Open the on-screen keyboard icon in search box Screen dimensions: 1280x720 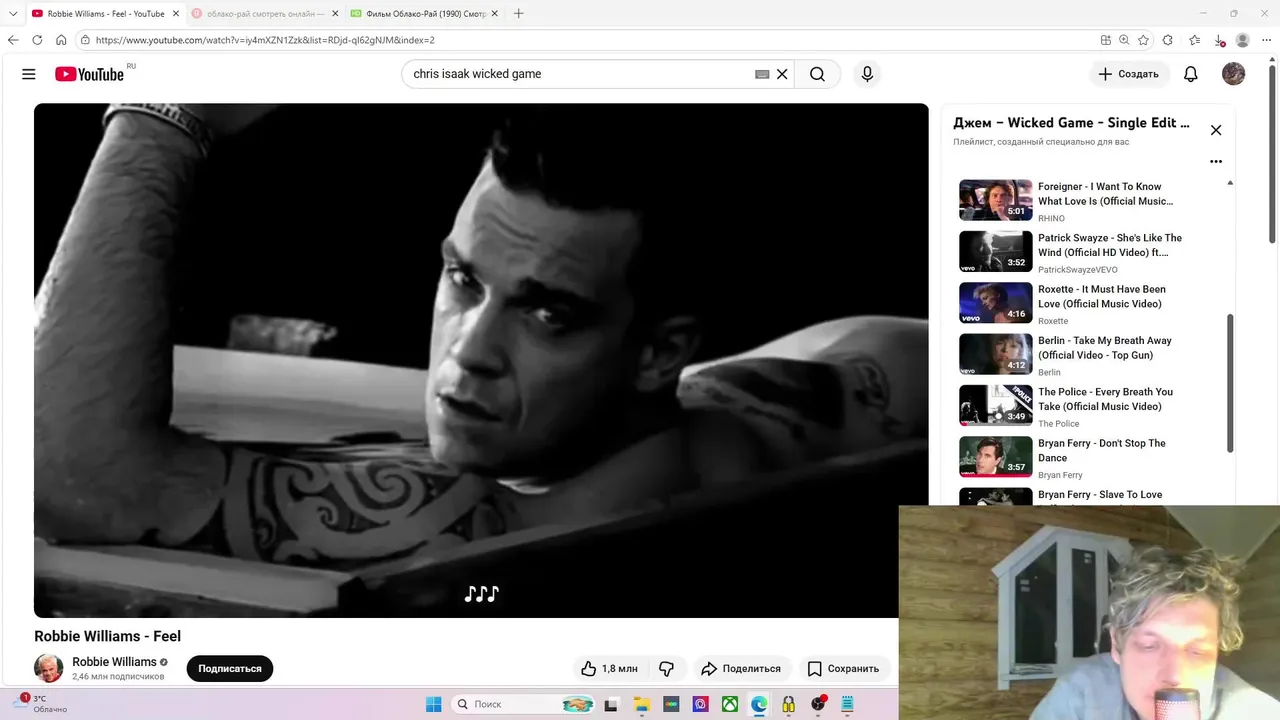coord(762,74)
